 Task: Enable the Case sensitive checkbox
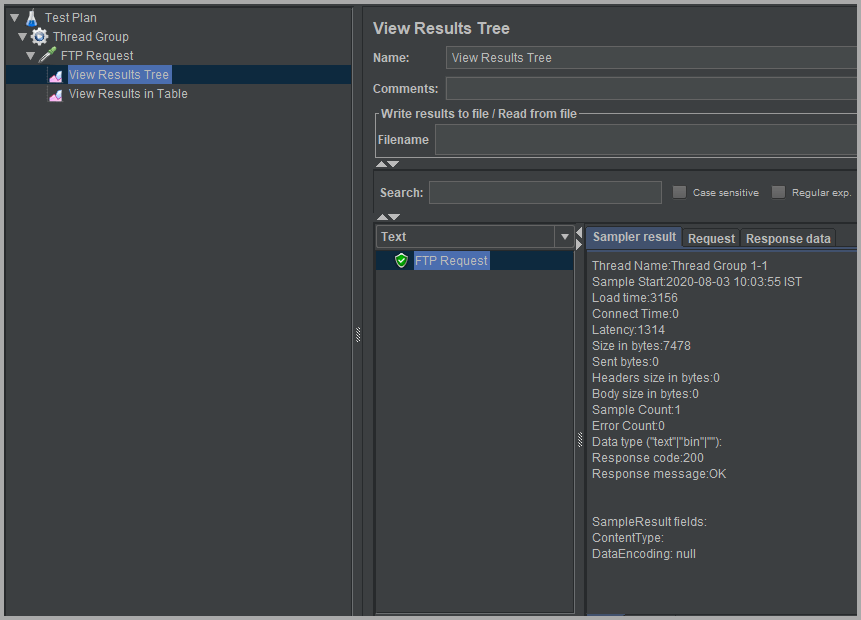680,192
